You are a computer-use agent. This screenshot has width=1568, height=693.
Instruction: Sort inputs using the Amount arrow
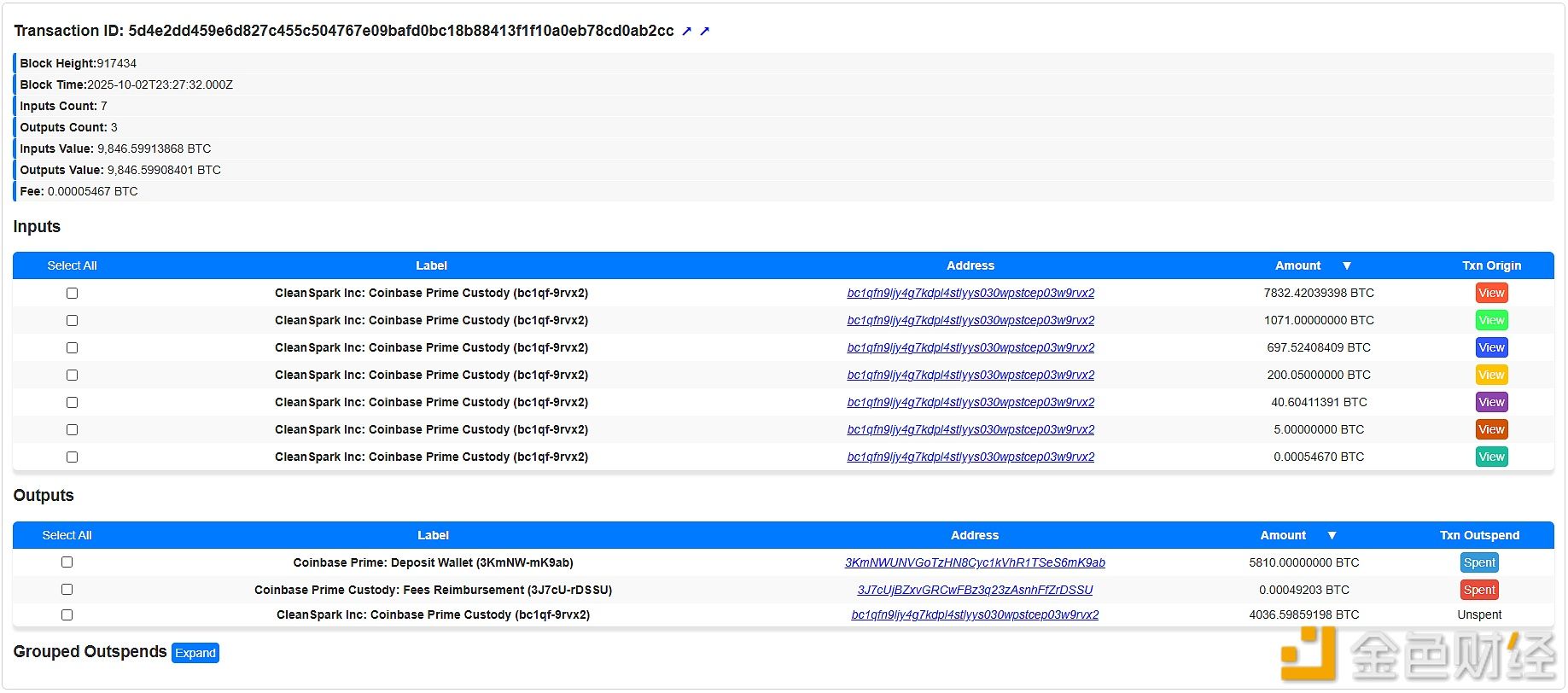pos(1346,266)
